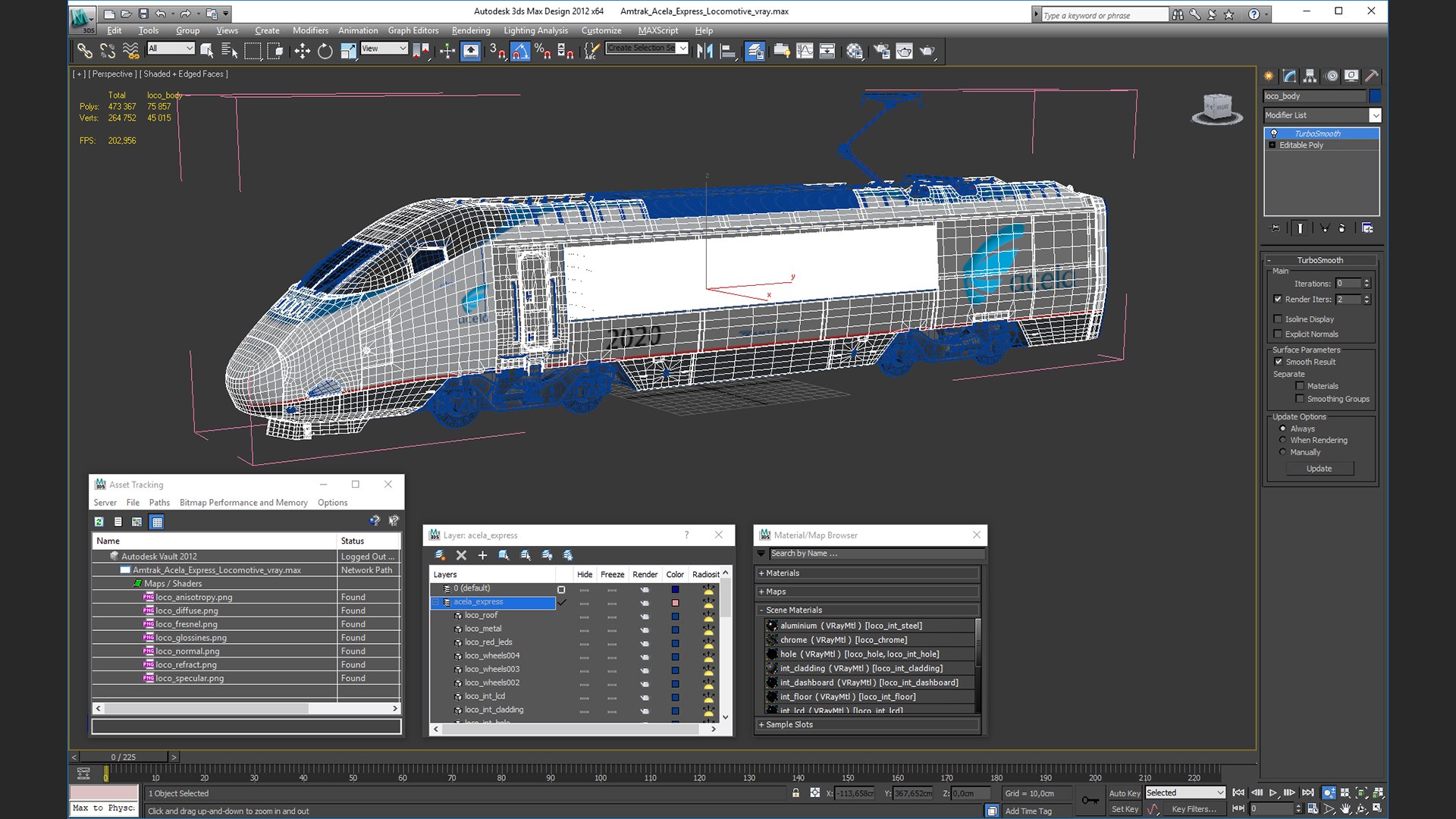1456x819 pixels.
Task: Expand the Sample Slots group
Action: [x=868, y=724]
